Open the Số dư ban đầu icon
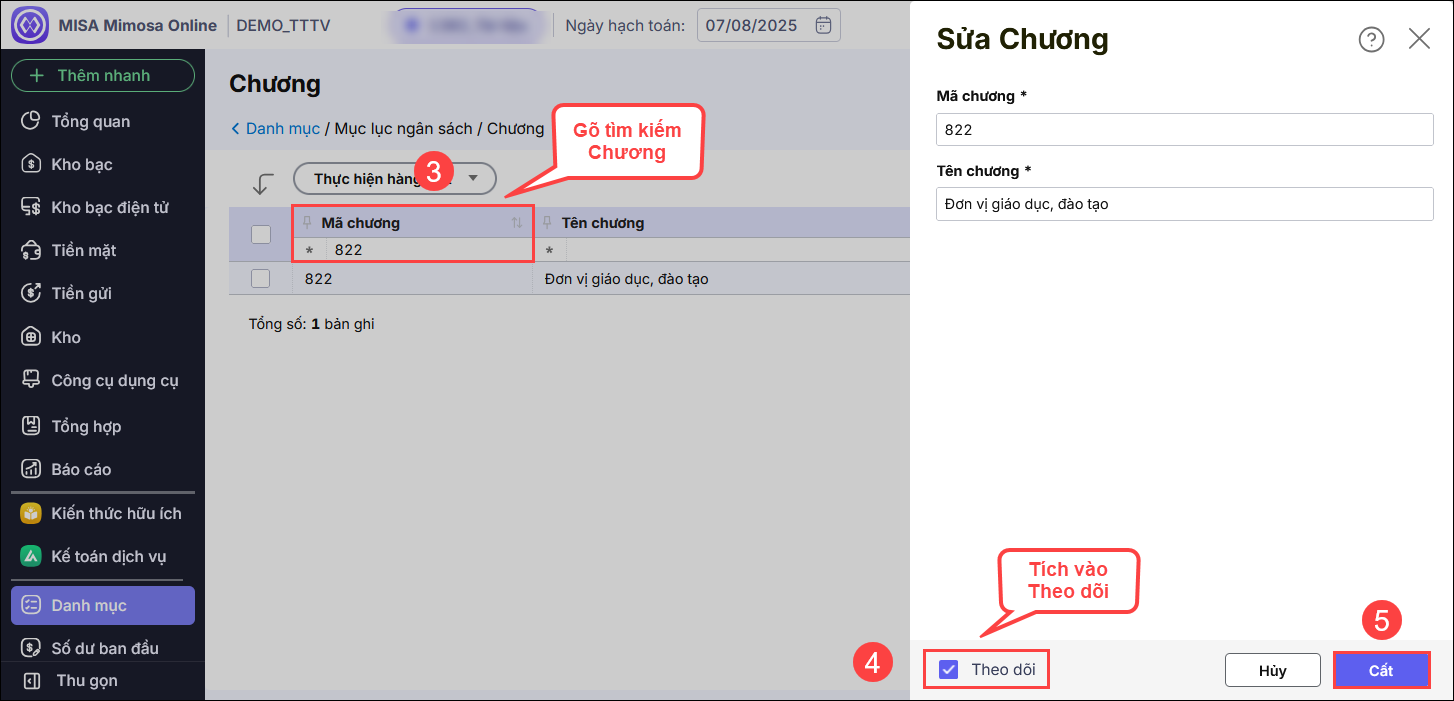This screenshot has height=701, width=1454. (31, 648)
